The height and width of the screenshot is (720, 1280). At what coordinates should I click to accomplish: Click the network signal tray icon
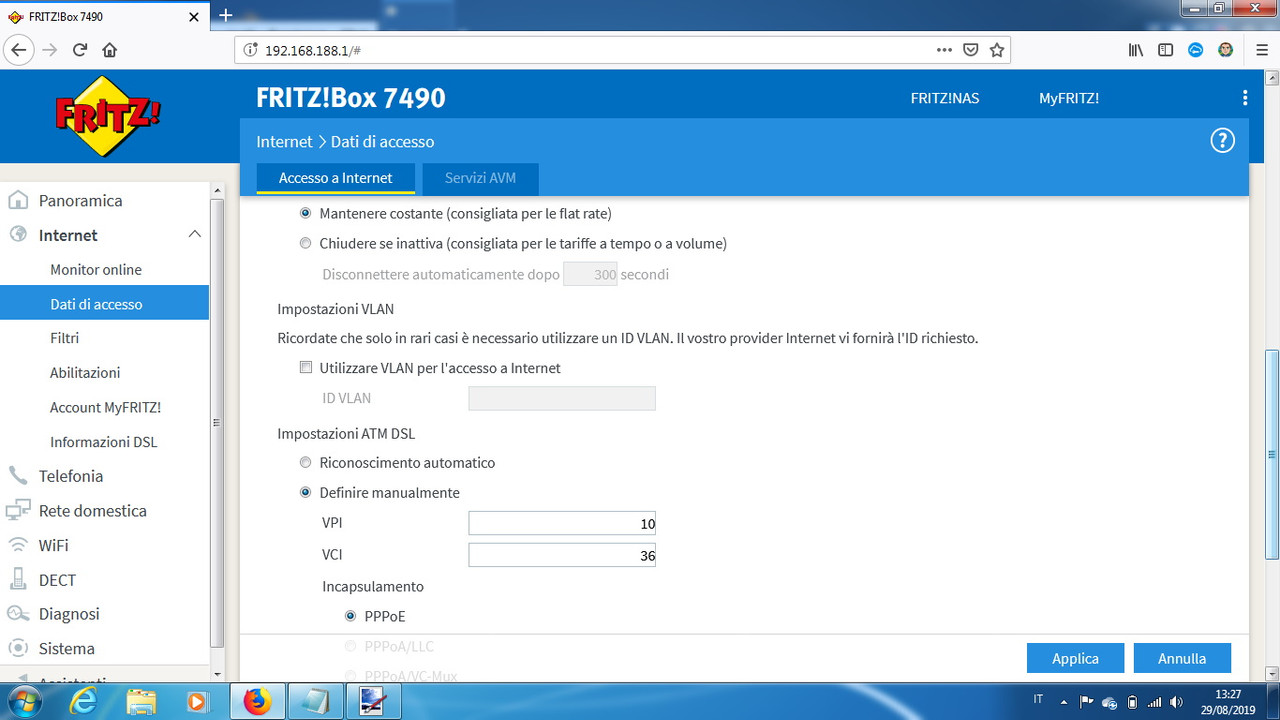(1155, 702)
